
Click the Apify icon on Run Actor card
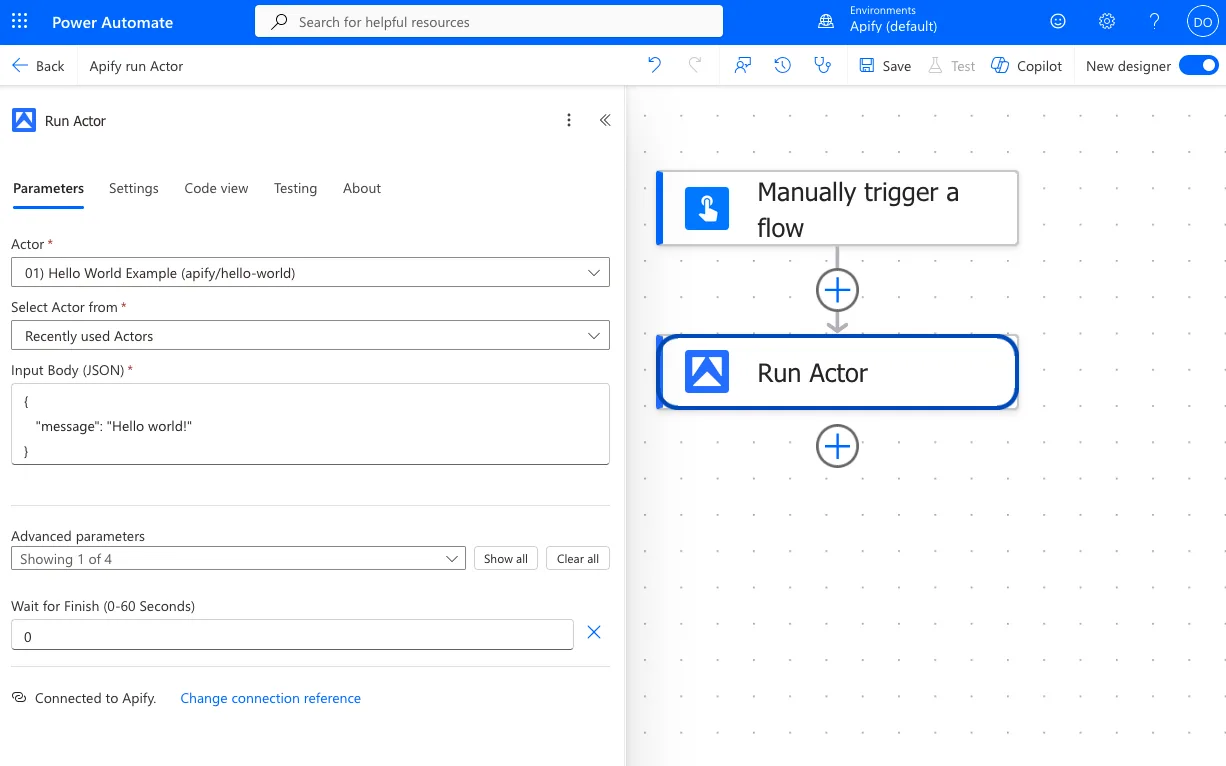[707, 372]
